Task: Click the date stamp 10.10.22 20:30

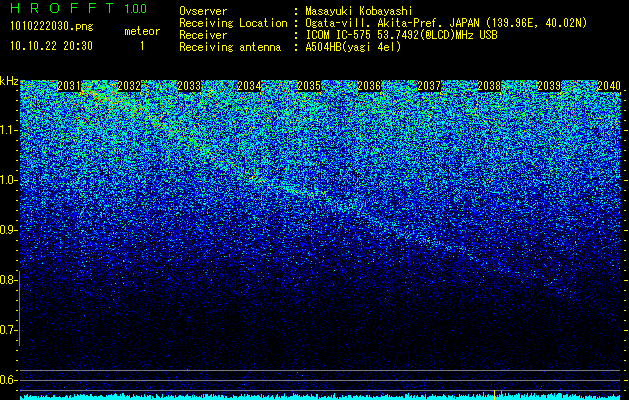Action: [x=51, y=46]
